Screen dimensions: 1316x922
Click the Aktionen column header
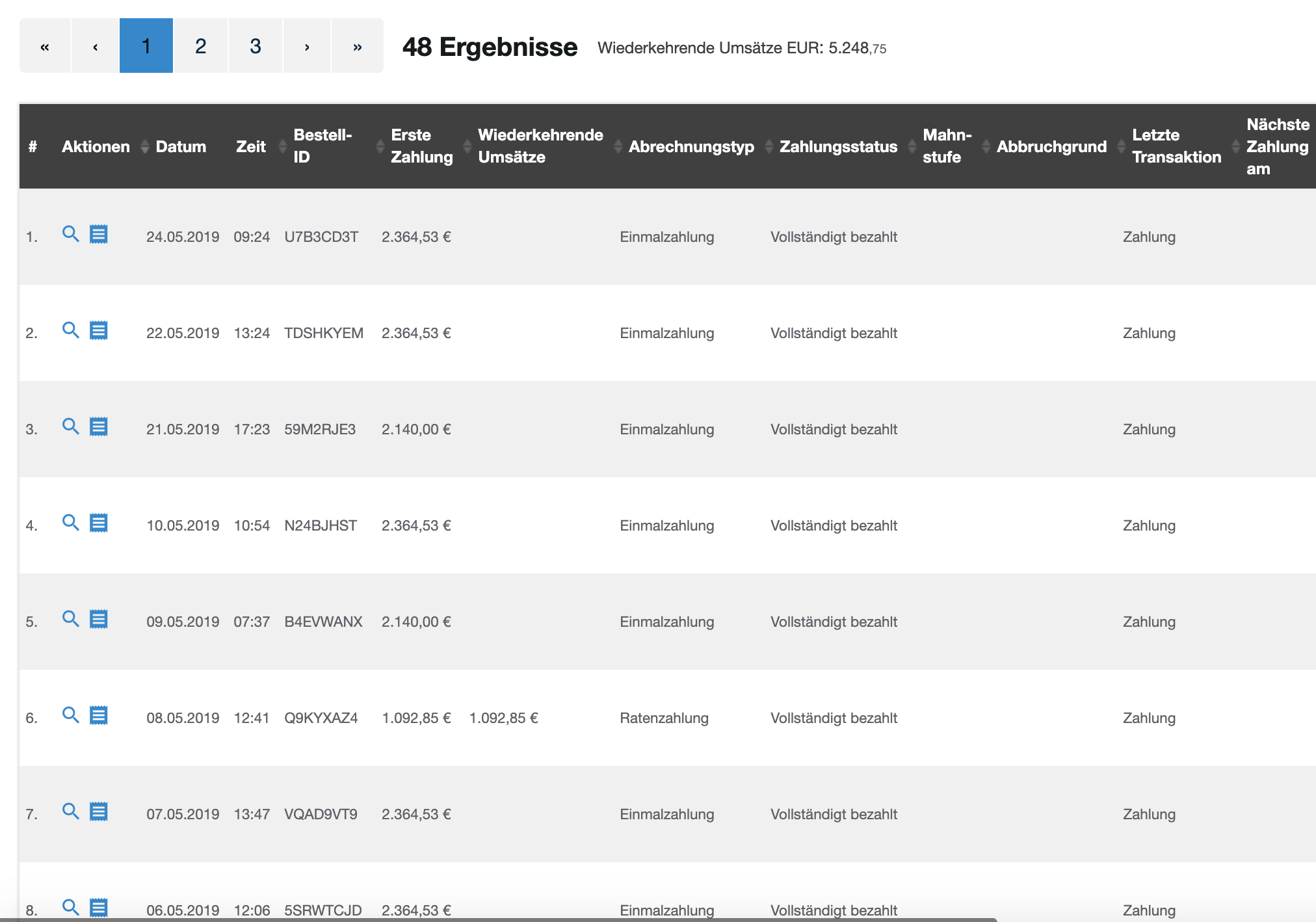[x=96, y=146]
